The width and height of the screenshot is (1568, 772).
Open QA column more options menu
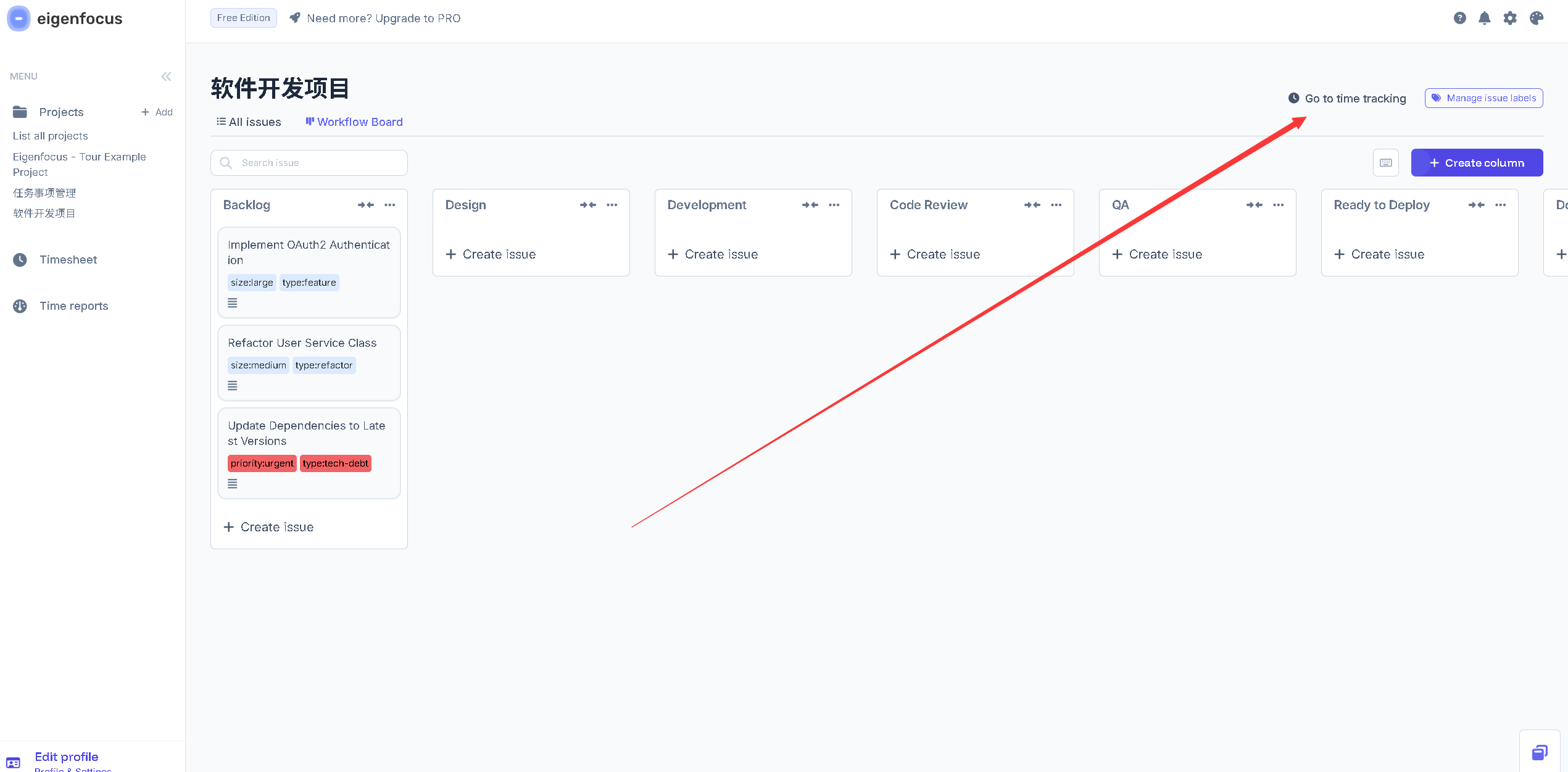point(1278,205)
